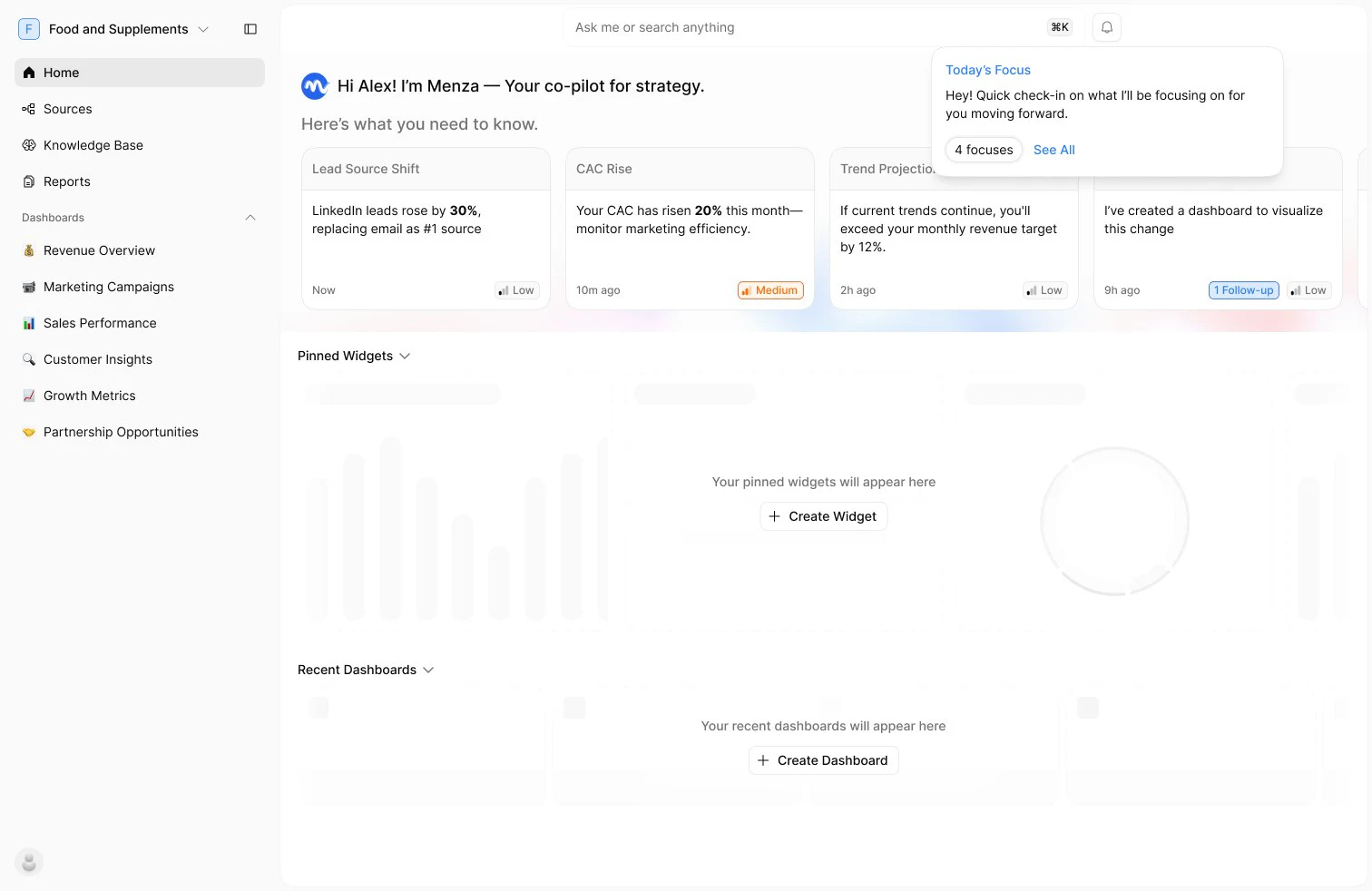Open the Sources page label

[x=68, y=109]
